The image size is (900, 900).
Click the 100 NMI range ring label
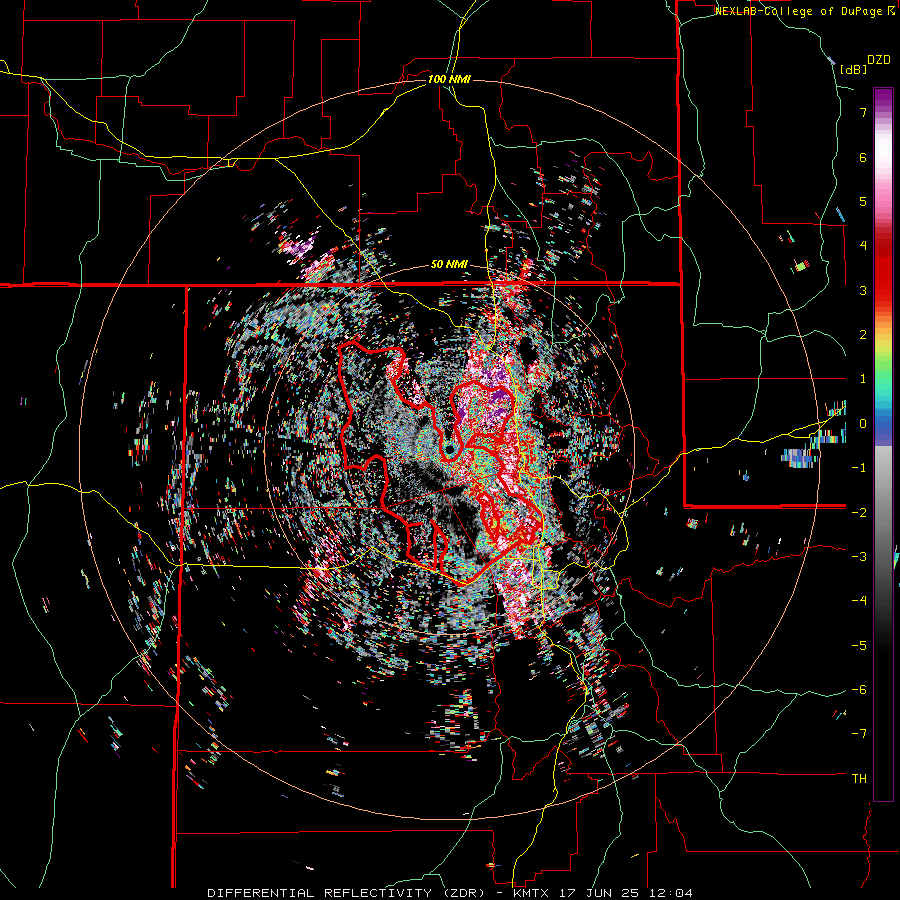(449, 79)
